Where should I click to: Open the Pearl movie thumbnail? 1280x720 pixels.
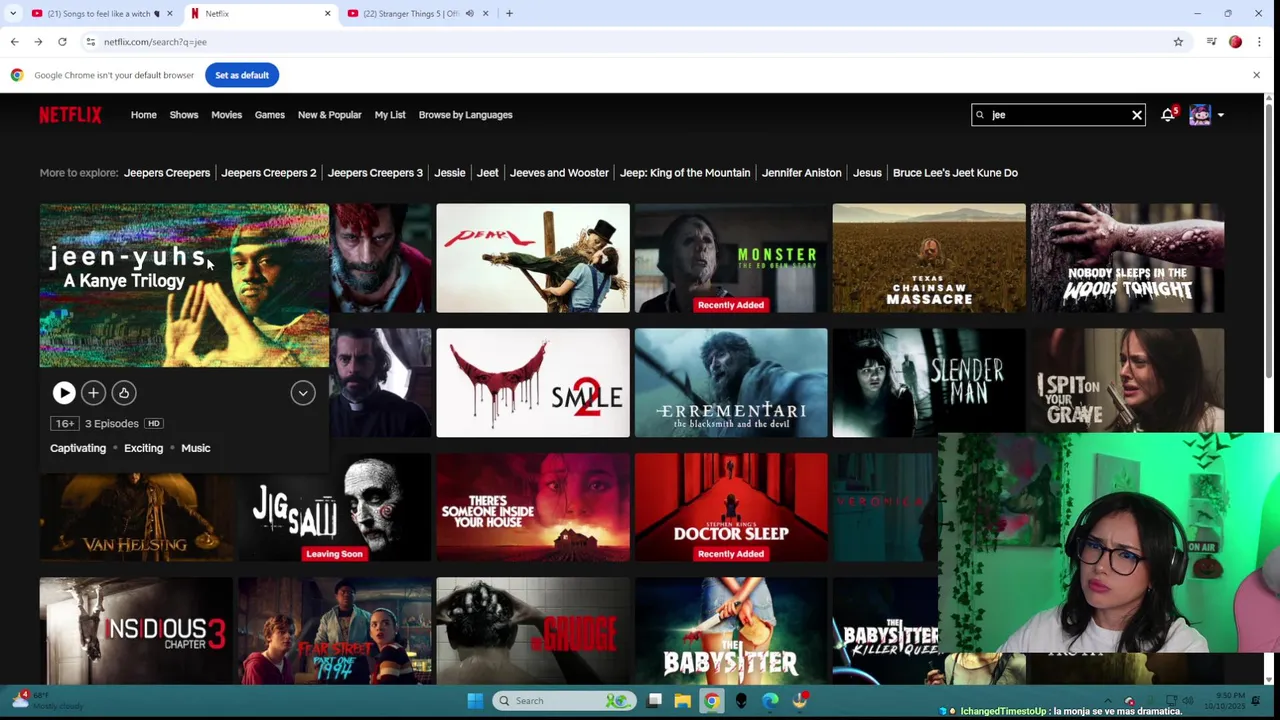(533, 258)
